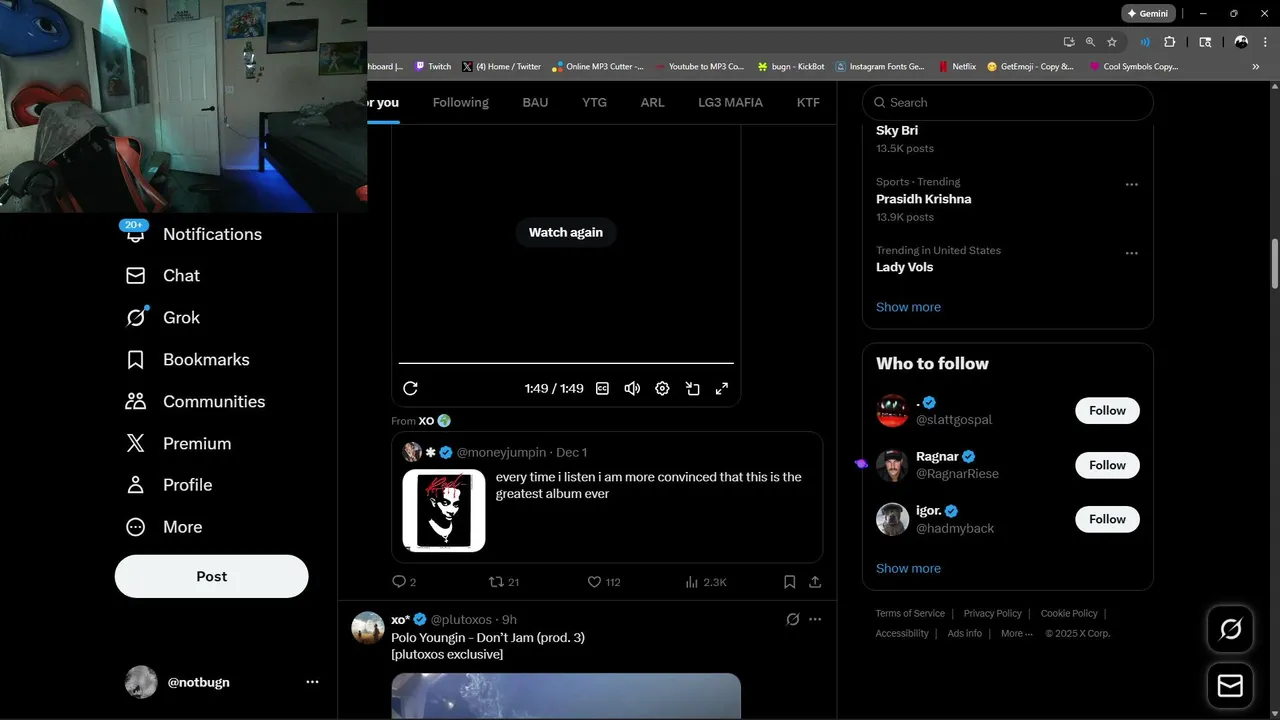Open xo* profile avatar
Viewport: 1280px width, 720px height.
[368, 628]
